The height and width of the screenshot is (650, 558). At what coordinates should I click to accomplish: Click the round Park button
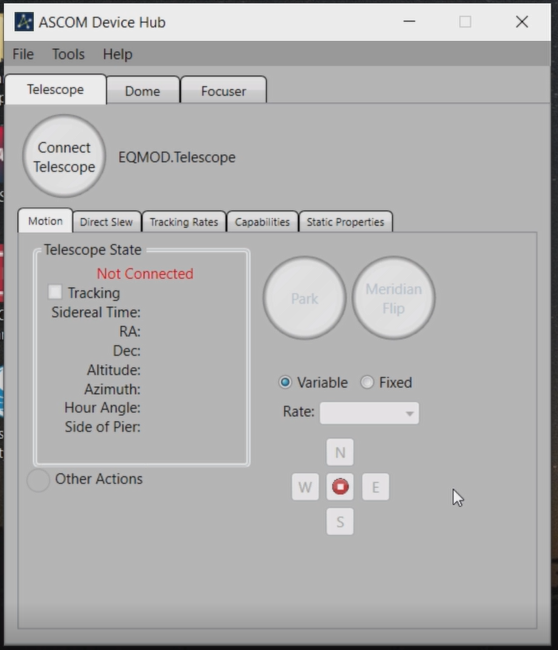pyautogui.click(x=305, y=298)
